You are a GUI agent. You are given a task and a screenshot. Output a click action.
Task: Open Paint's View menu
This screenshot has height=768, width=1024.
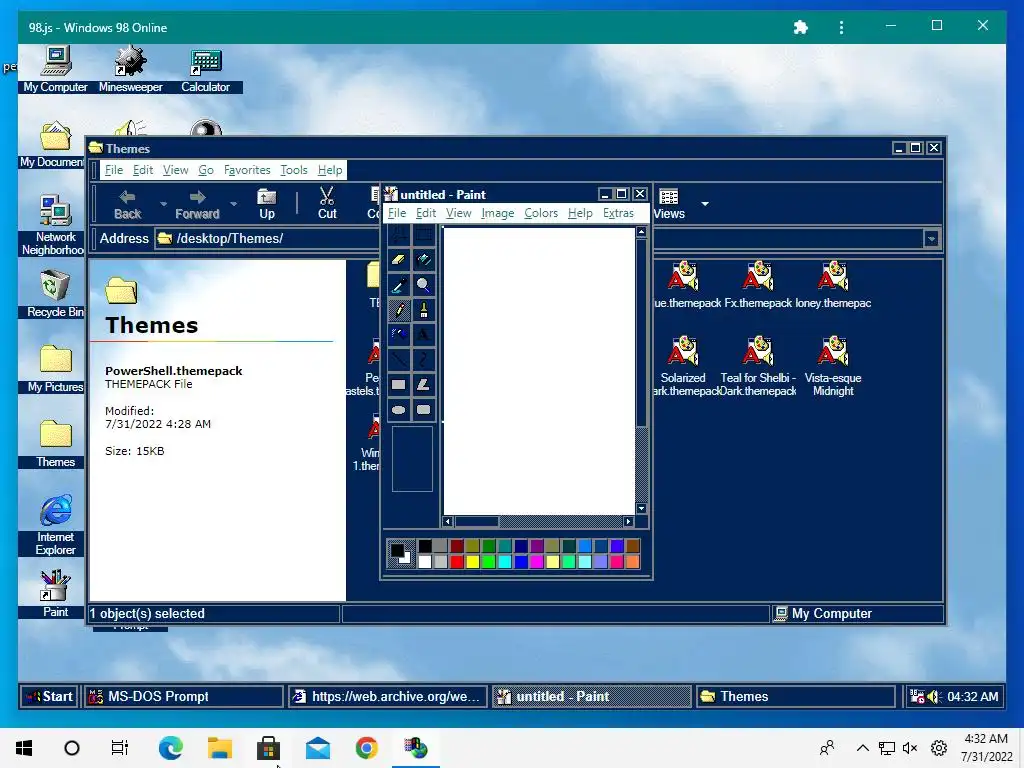pos(458,213)
